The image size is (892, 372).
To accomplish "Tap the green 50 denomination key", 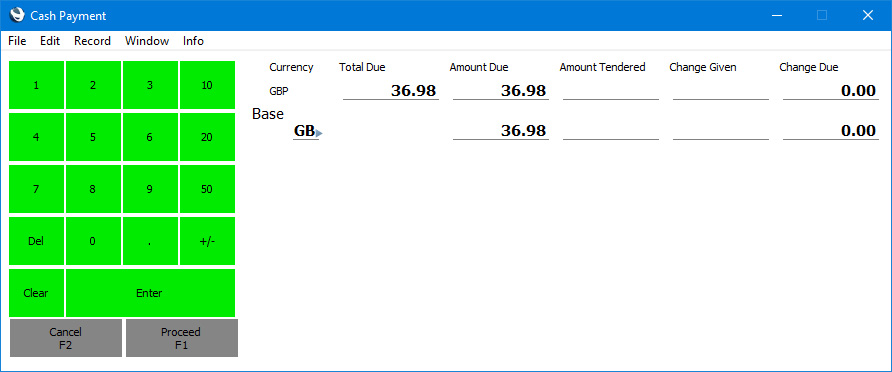I will [x=207, y=189].
